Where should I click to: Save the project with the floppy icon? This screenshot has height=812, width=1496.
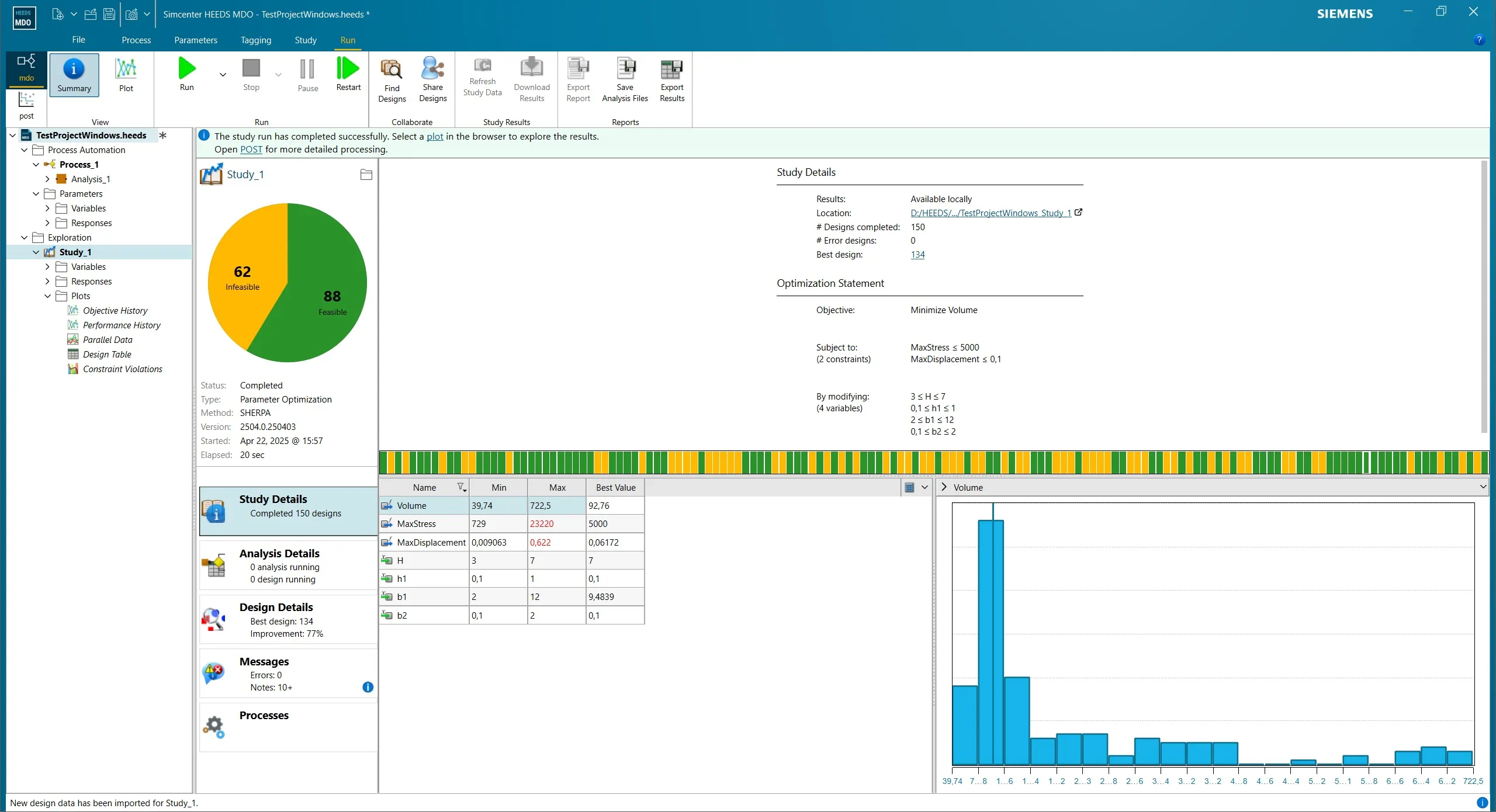tap(109, 14)
